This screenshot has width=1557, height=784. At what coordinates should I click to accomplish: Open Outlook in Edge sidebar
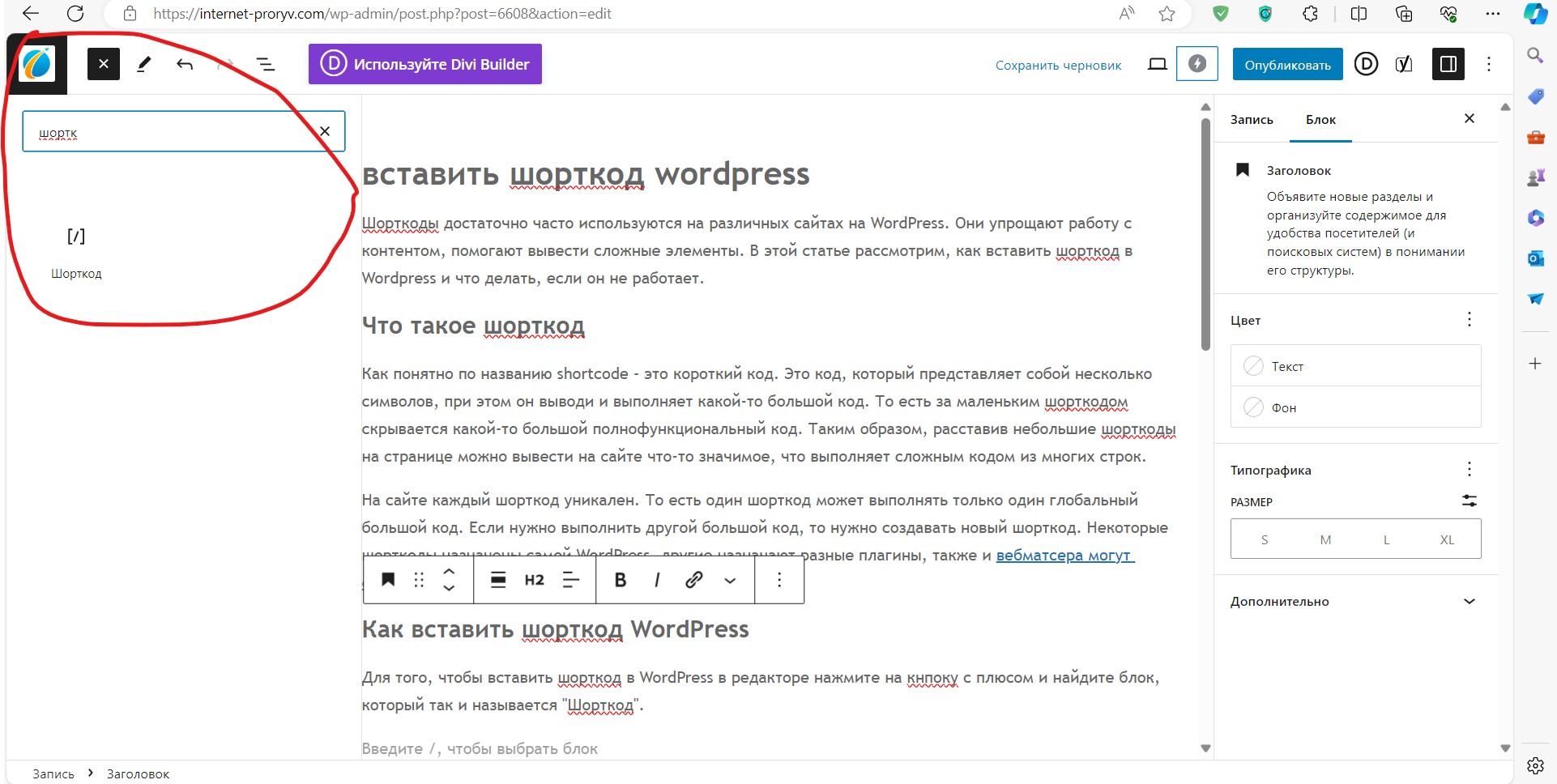pos(1535,258)
